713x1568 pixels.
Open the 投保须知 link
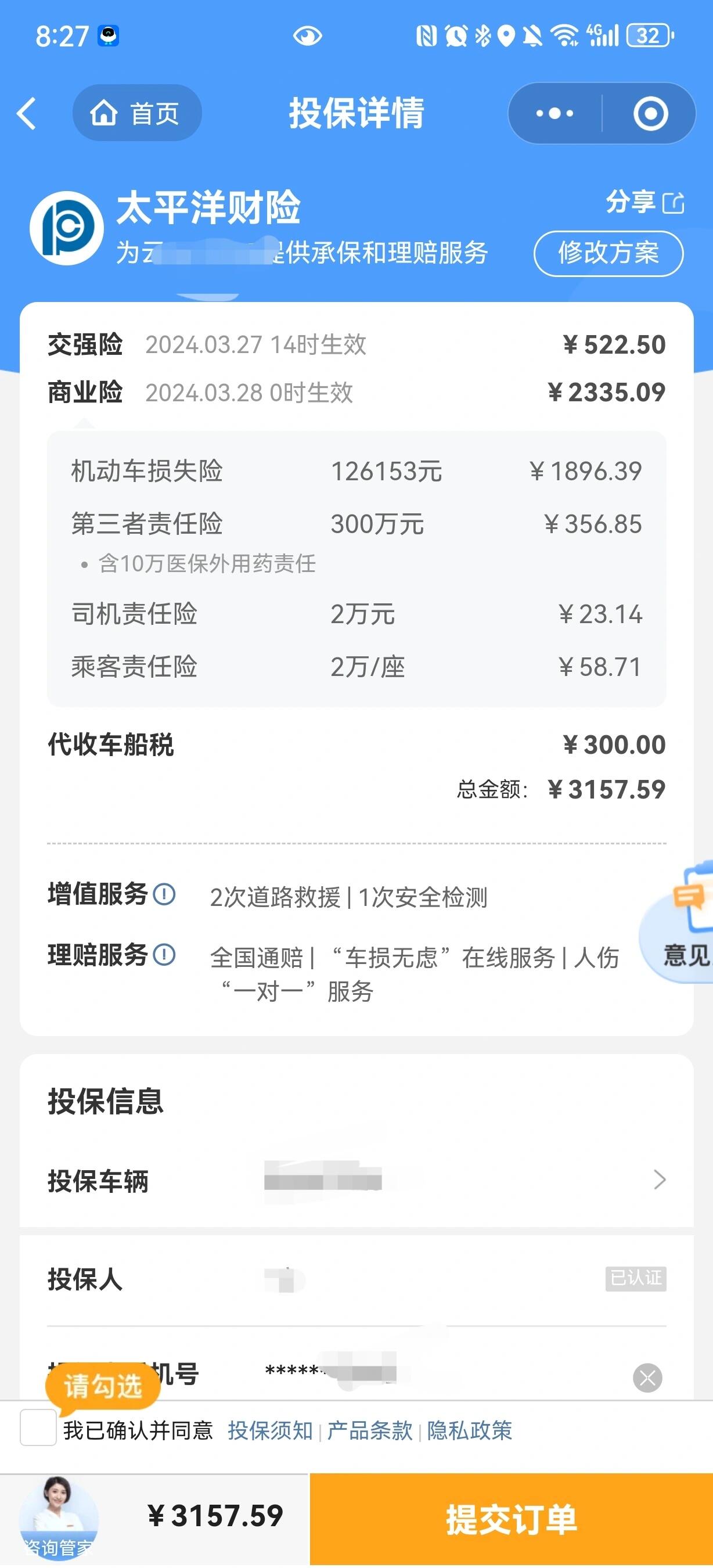pyautogui.click(x=270, y=1430)
